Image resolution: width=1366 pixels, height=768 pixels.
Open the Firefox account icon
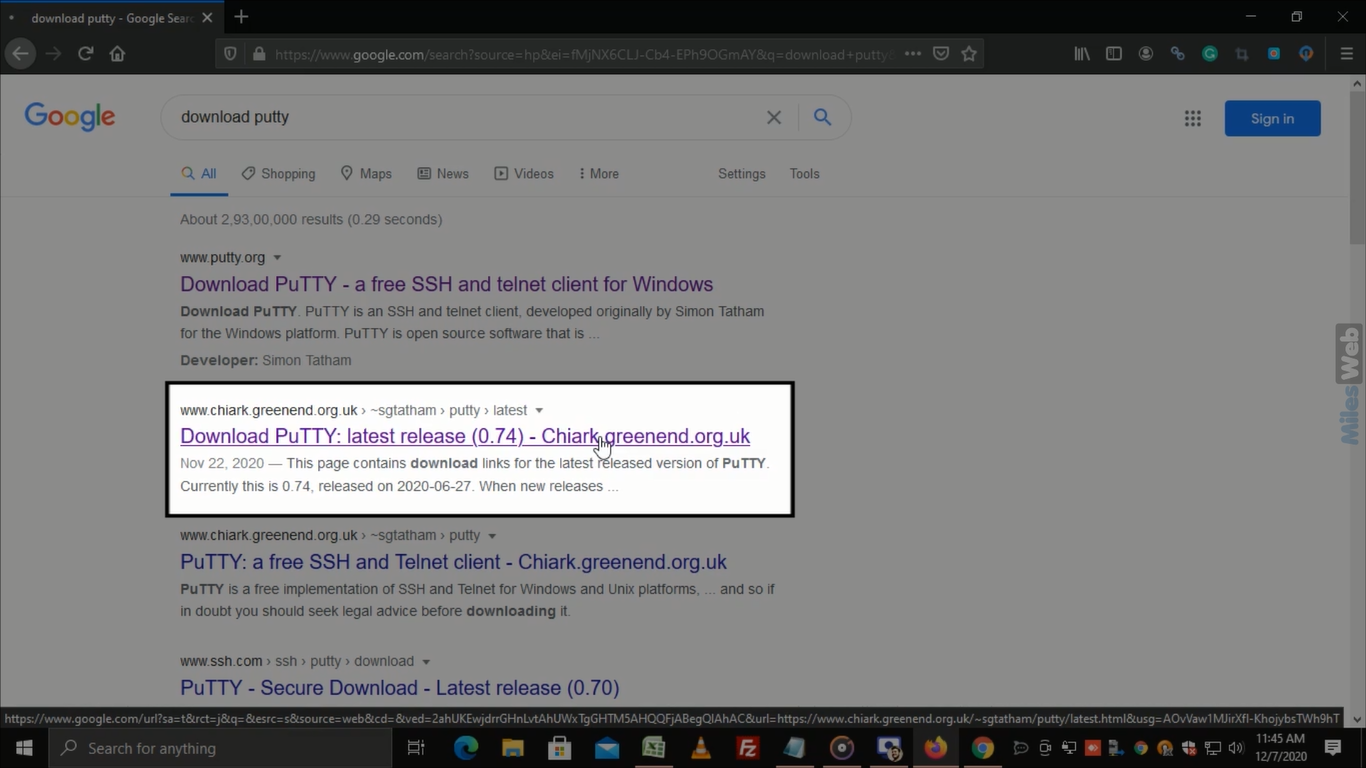click(x=1146, y=54)
